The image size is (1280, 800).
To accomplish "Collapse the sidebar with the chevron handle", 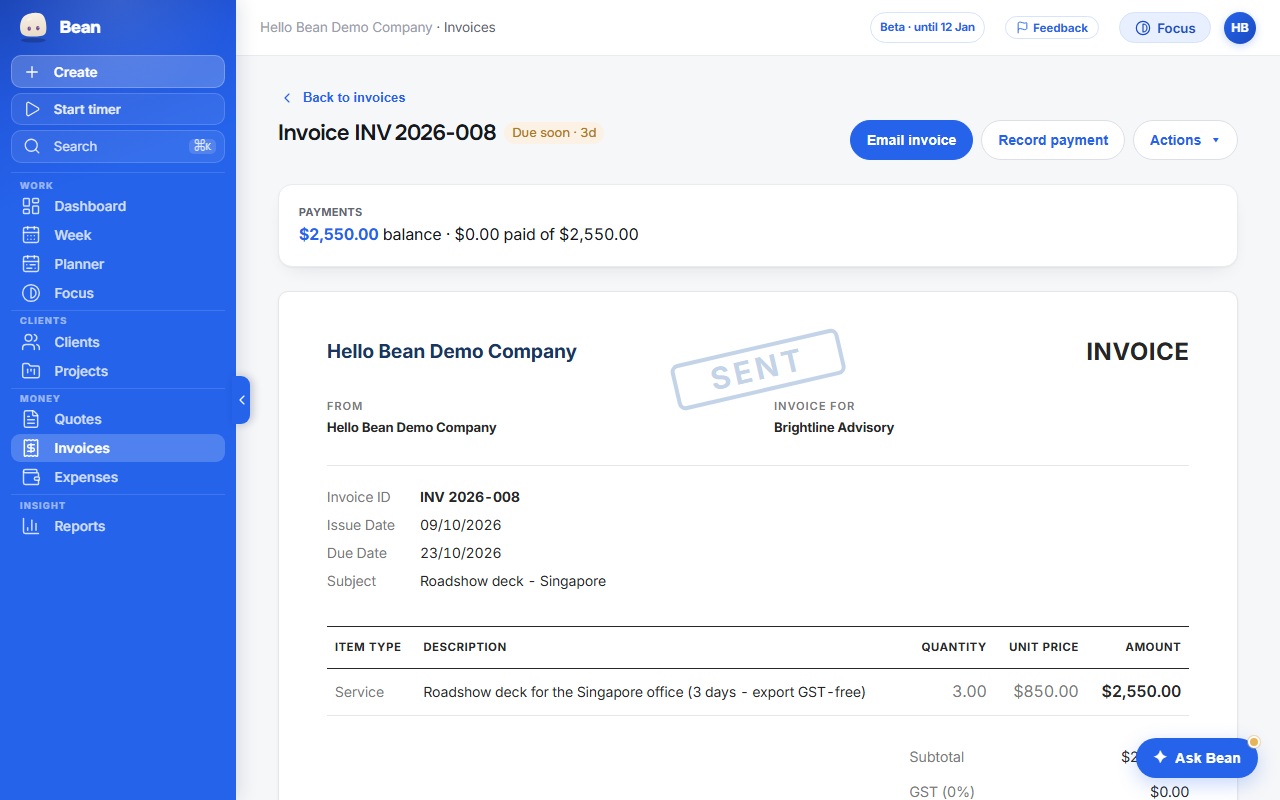I will point(242,400).
